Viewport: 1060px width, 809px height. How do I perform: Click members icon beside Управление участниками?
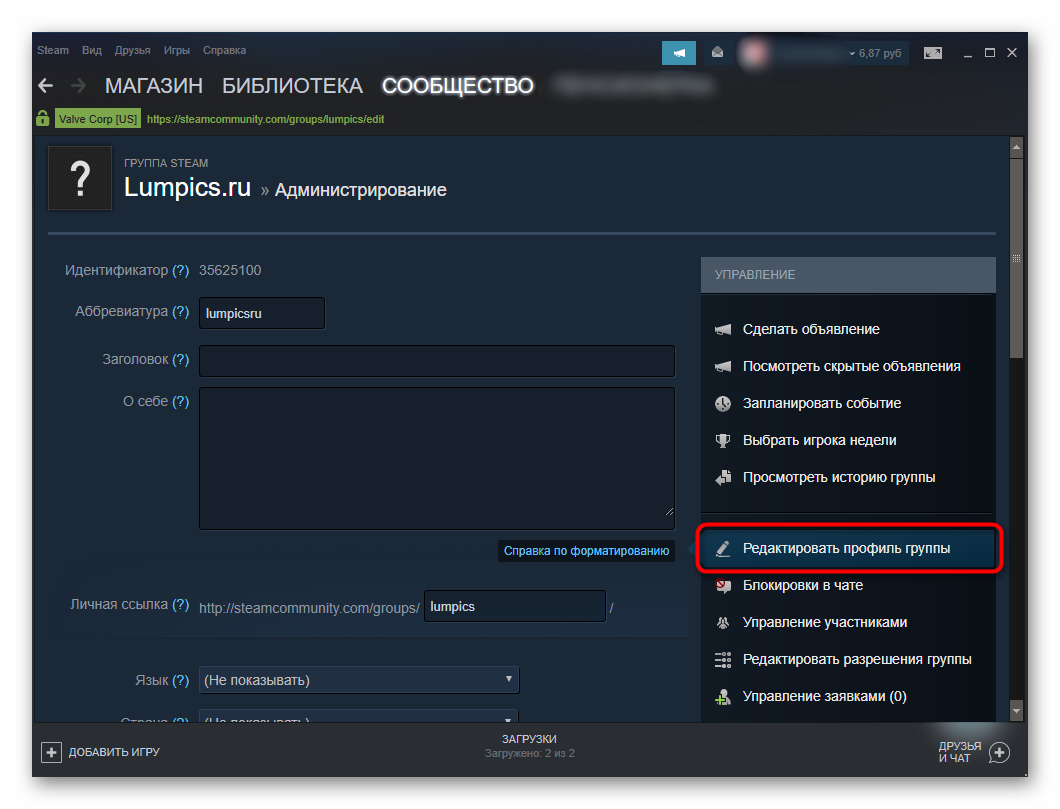click(723, 622)
